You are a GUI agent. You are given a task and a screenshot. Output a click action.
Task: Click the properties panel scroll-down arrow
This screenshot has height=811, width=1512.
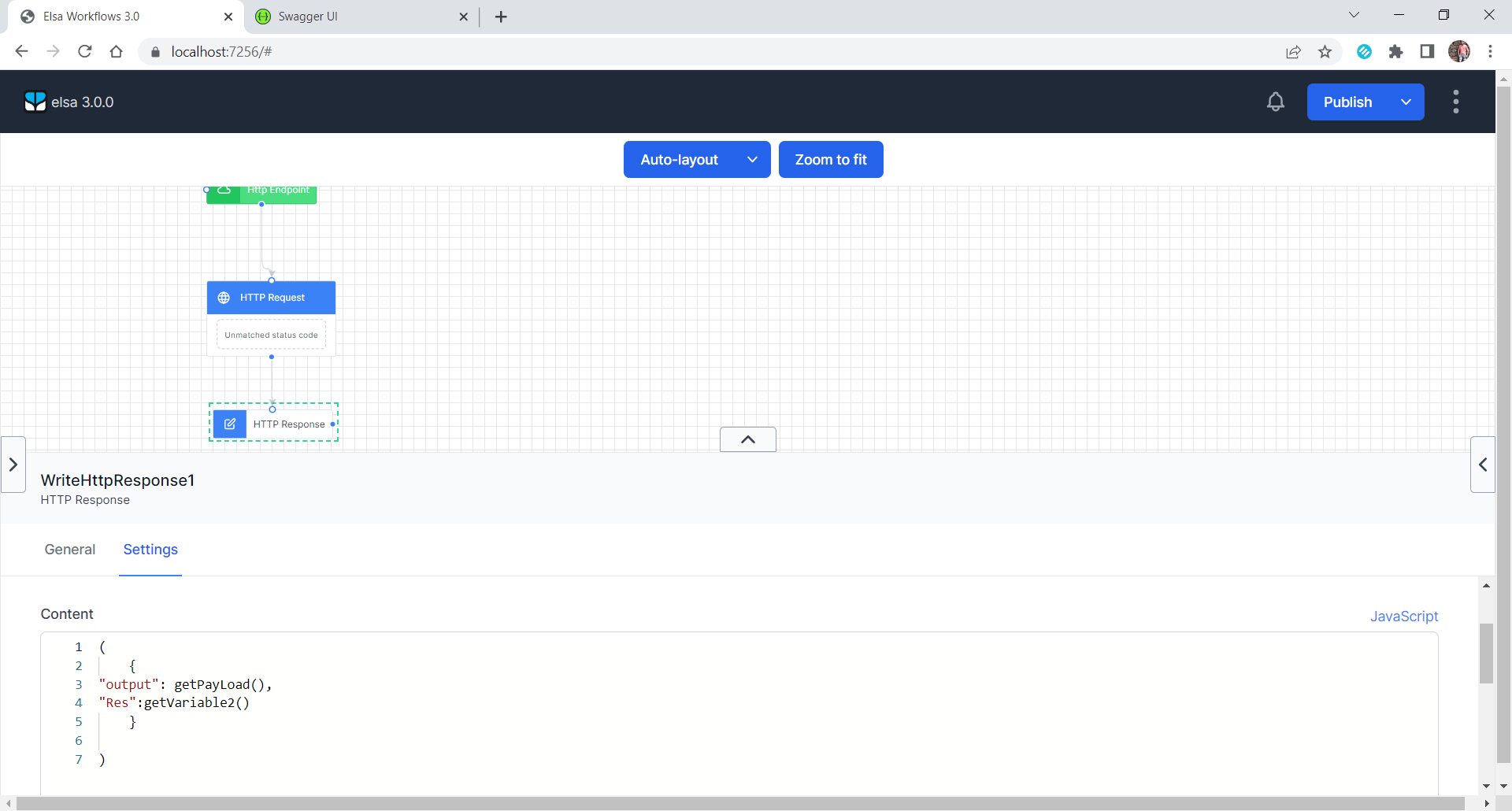coord(1486,786)
